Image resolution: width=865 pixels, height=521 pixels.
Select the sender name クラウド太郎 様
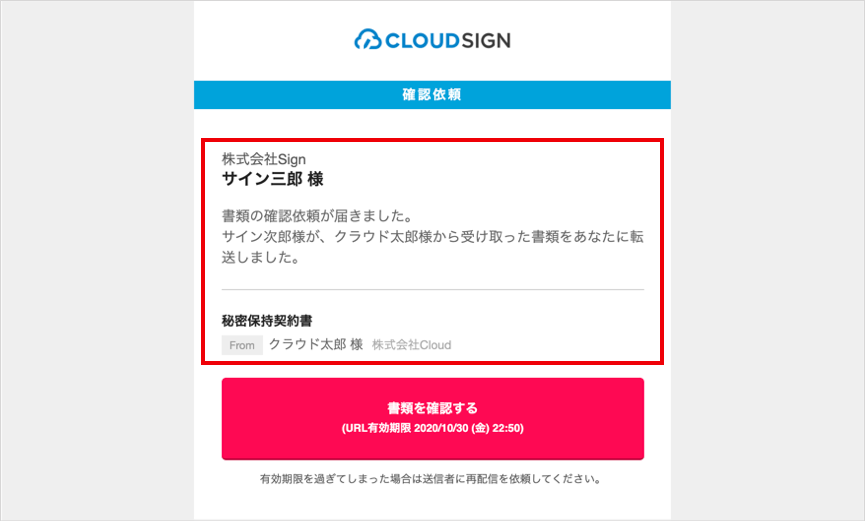316,344
